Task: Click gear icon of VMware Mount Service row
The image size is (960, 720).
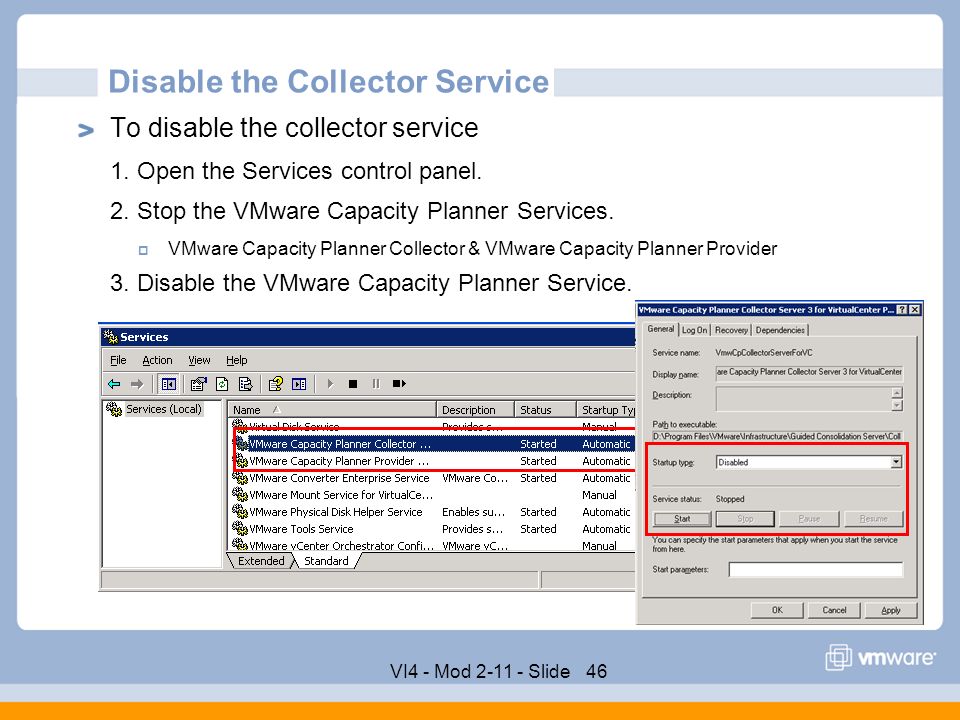Action: click(x=240, y=495)
